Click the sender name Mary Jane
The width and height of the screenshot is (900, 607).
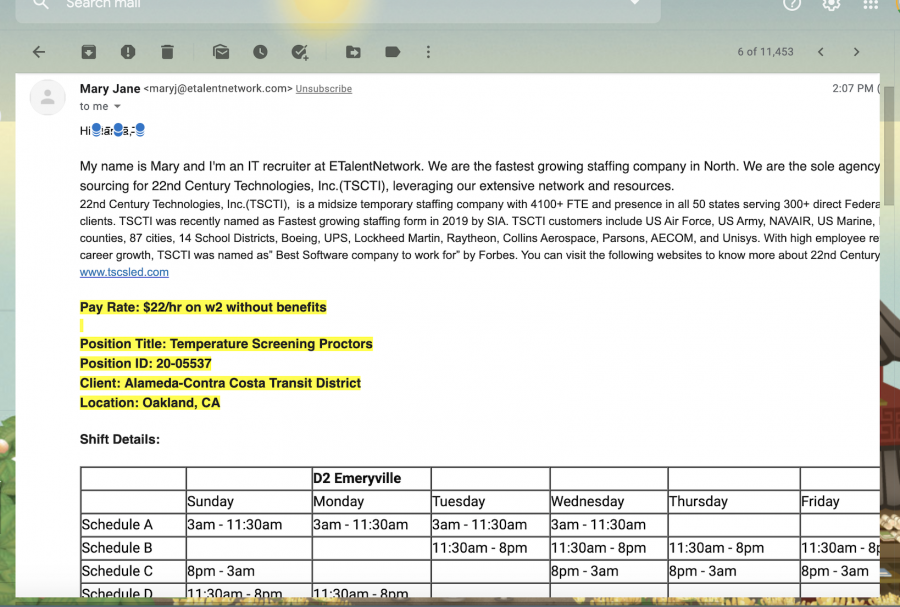[110, 88]
